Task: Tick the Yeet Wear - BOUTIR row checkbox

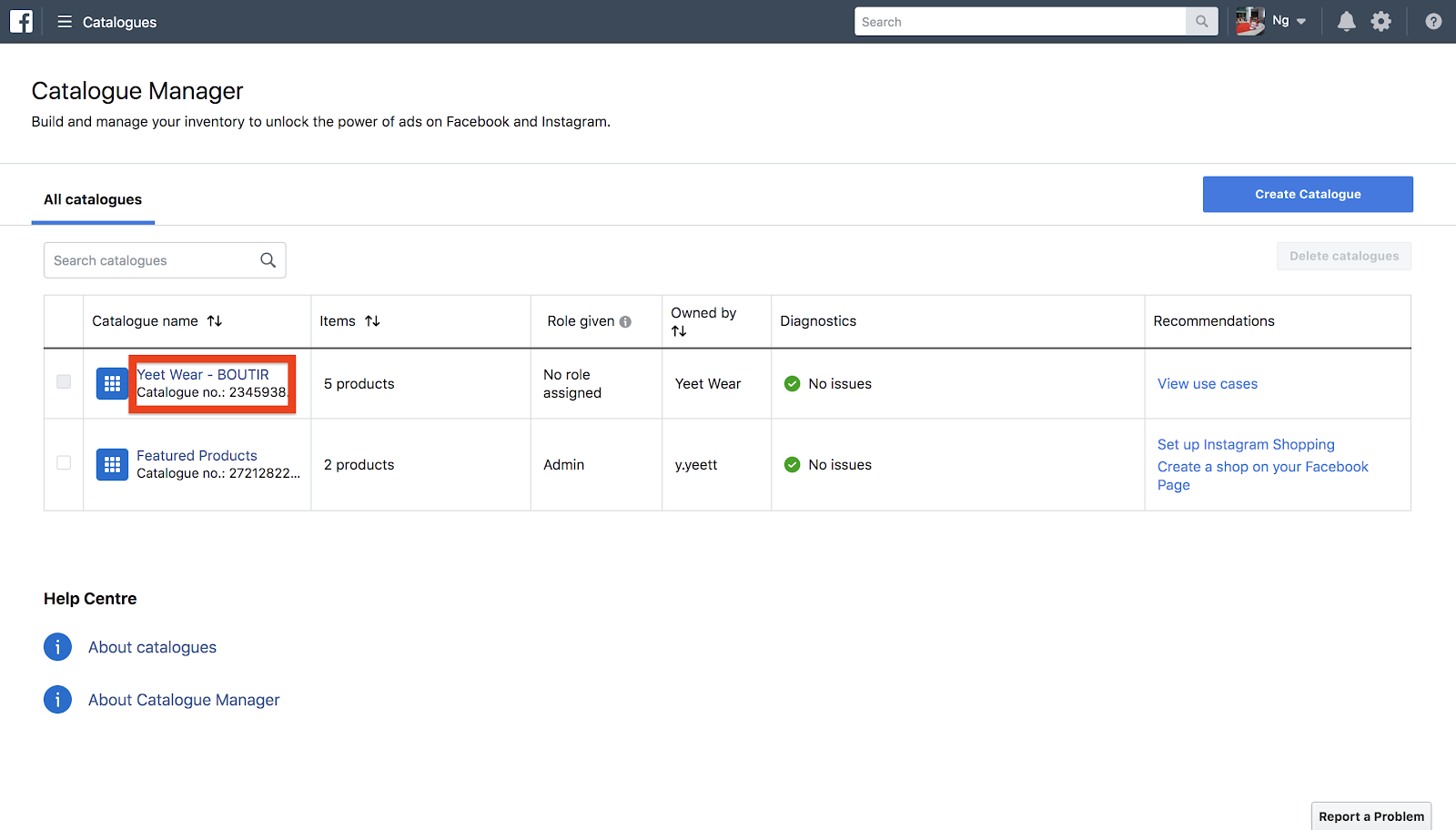Action: (64, 381)
